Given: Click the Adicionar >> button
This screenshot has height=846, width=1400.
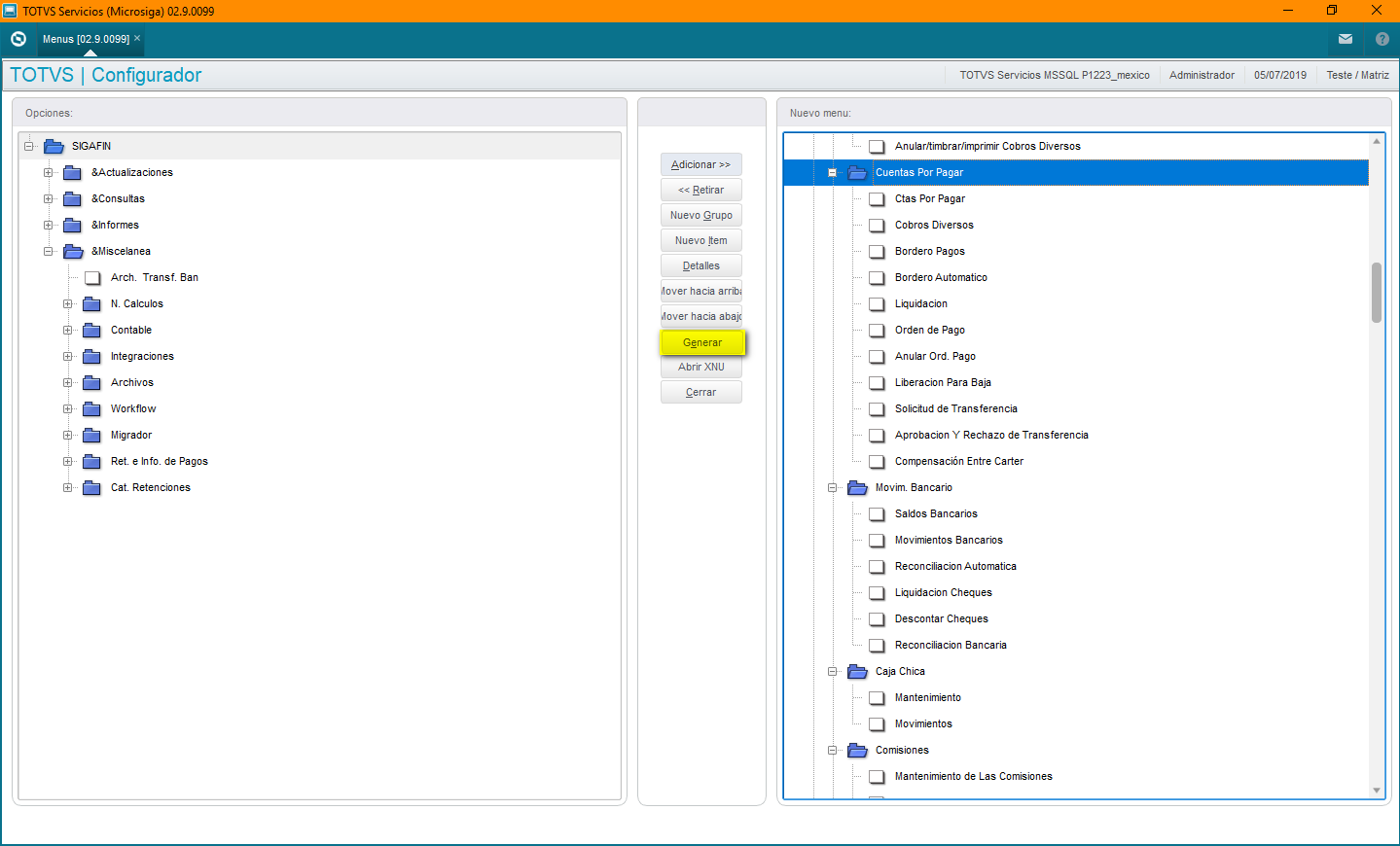Looking at the screenshot, I should point(701,164).
